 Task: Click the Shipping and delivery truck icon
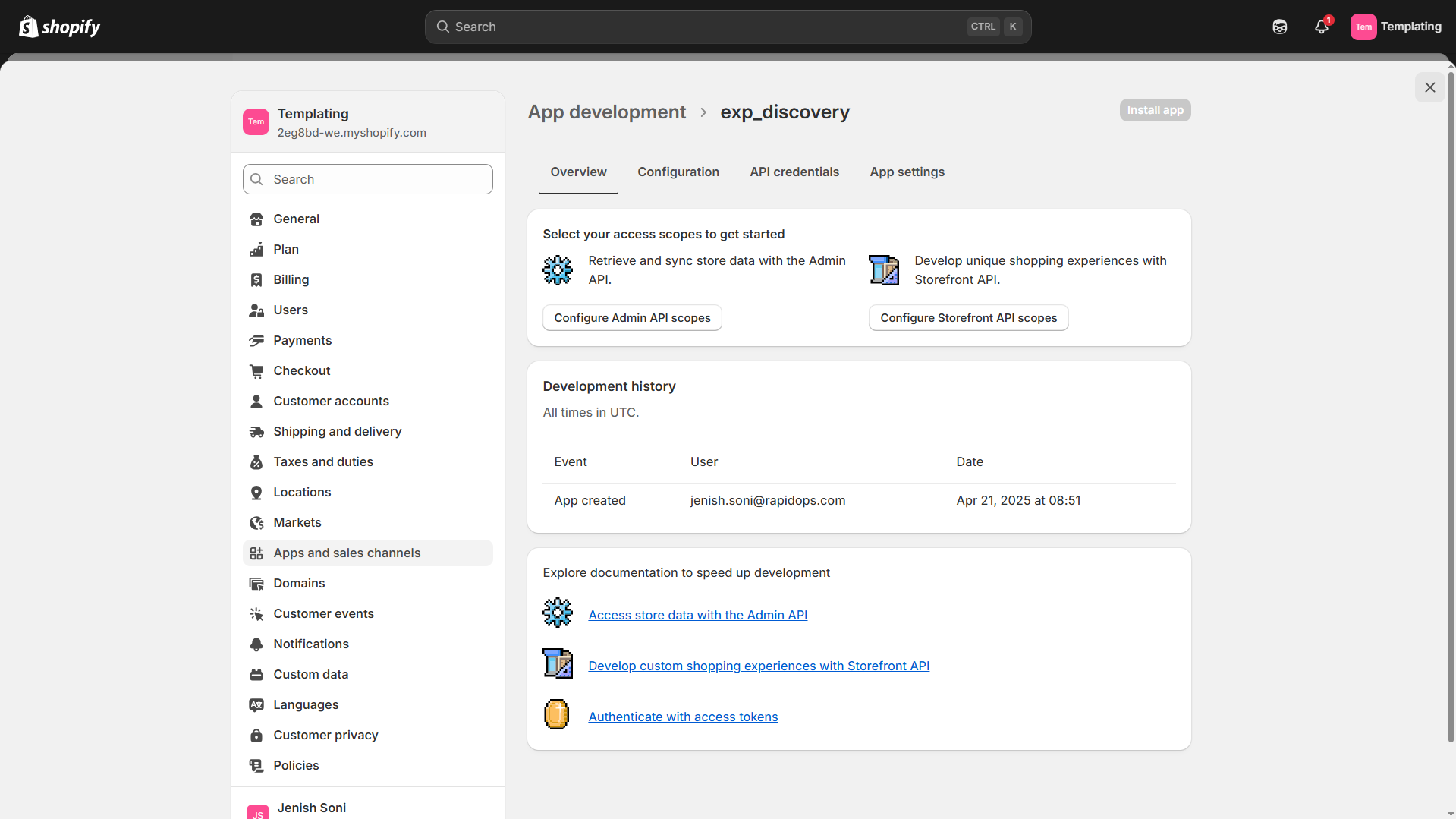(x=256, y=432)
